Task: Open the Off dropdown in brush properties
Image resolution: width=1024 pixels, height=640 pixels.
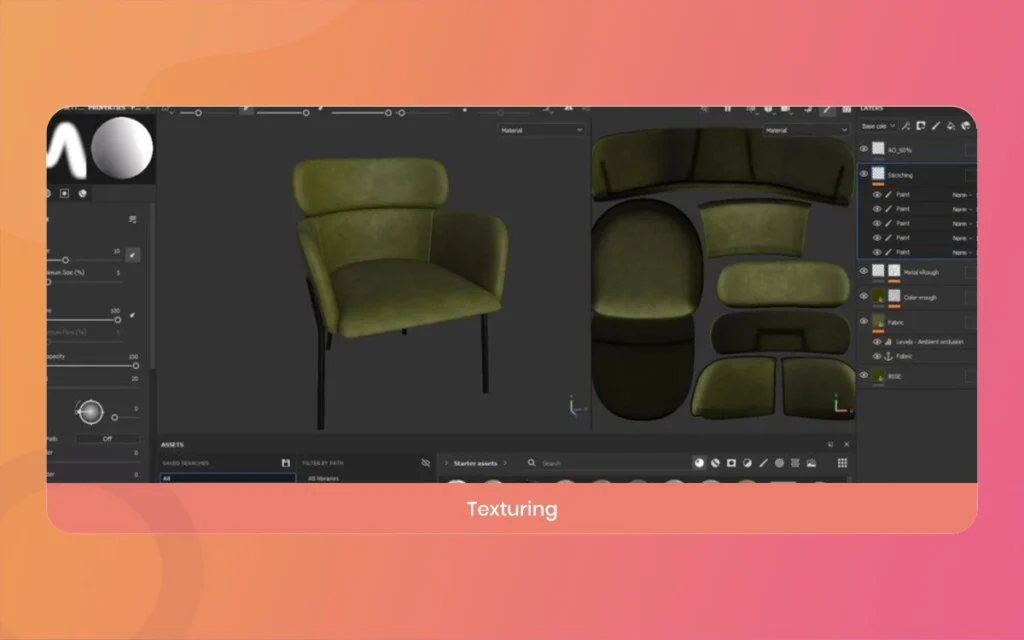Action: point(107,439)
